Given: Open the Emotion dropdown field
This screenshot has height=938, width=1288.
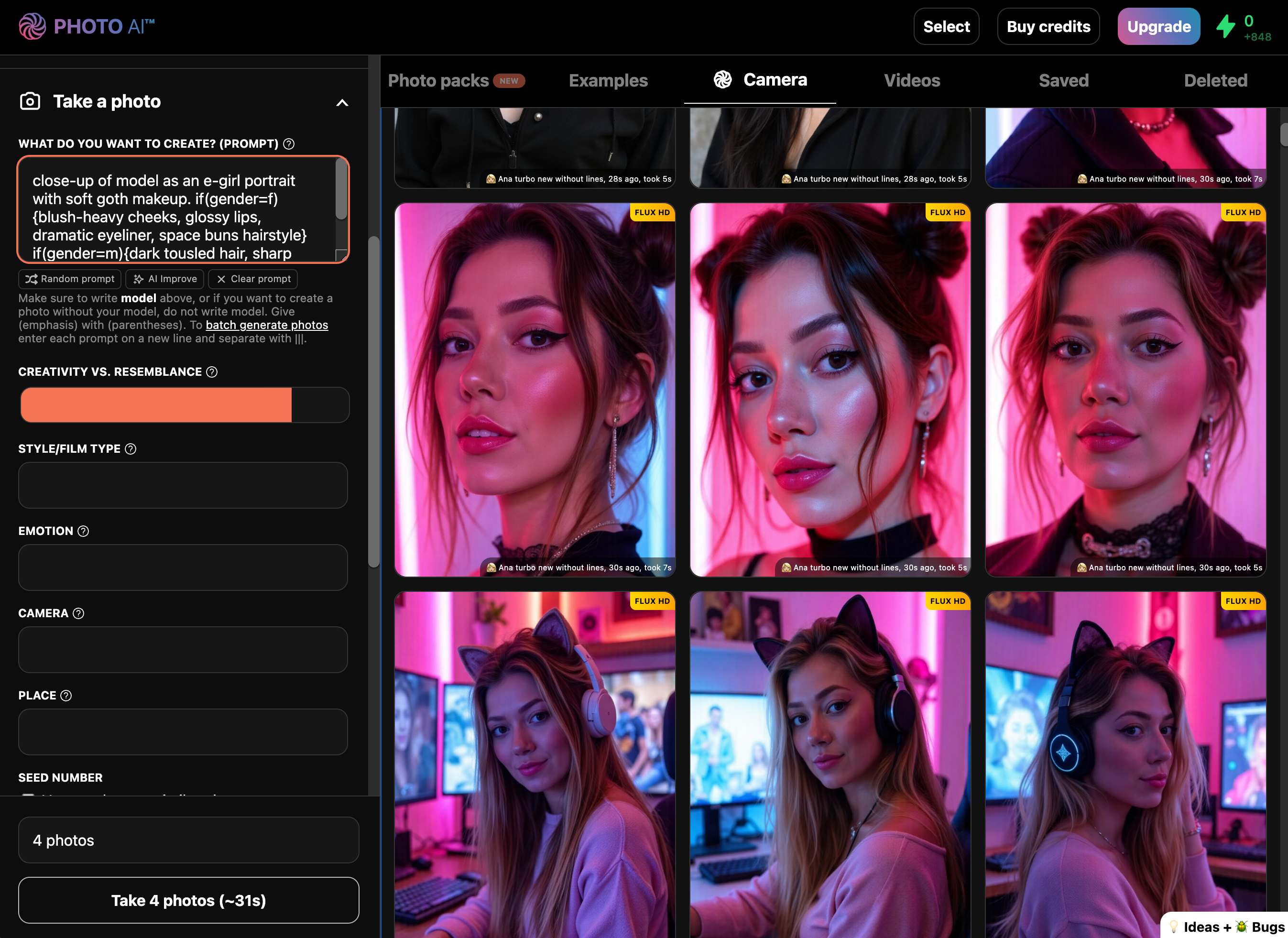Looking at the screenshot, I should click(x=183, y=568).
